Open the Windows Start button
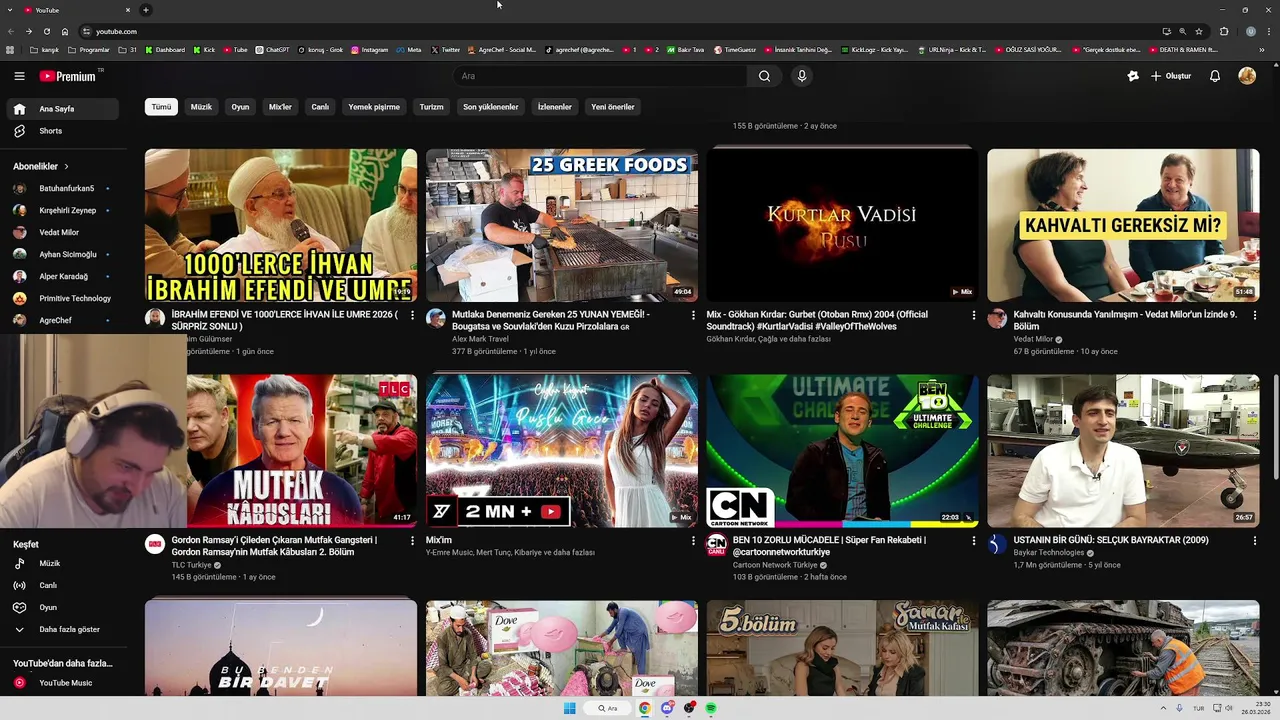The width and height of the screenshot is (1280, 720). (x=569, y=708)
